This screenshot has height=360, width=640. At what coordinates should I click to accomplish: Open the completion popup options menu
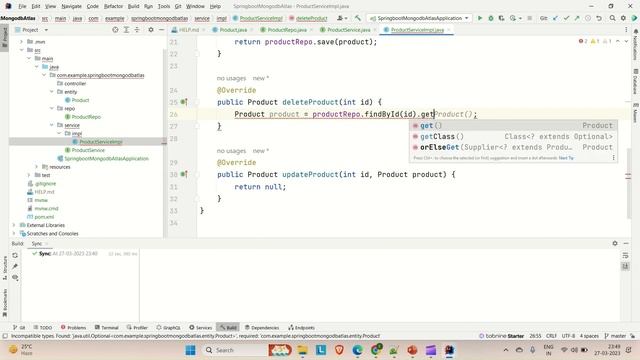tap(613, 158)
